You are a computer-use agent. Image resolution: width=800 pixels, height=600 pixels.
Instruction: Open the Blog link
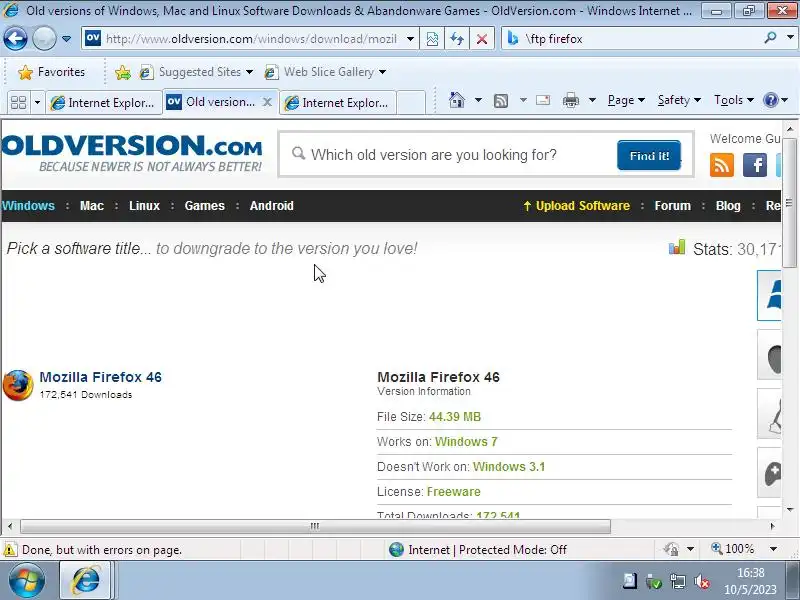[x=728, y=206]
